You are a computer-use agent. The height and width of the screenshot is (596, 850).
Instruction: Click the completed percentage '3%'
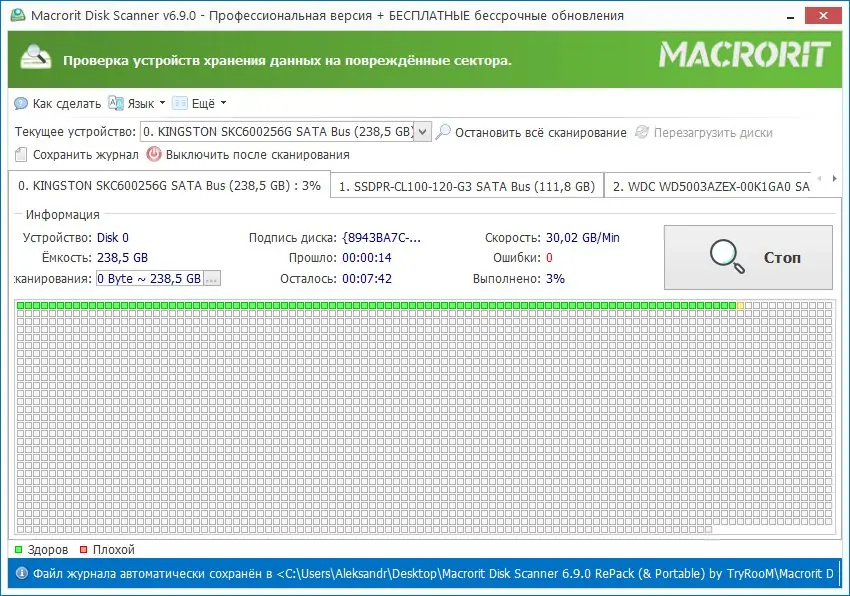[556, 279]
